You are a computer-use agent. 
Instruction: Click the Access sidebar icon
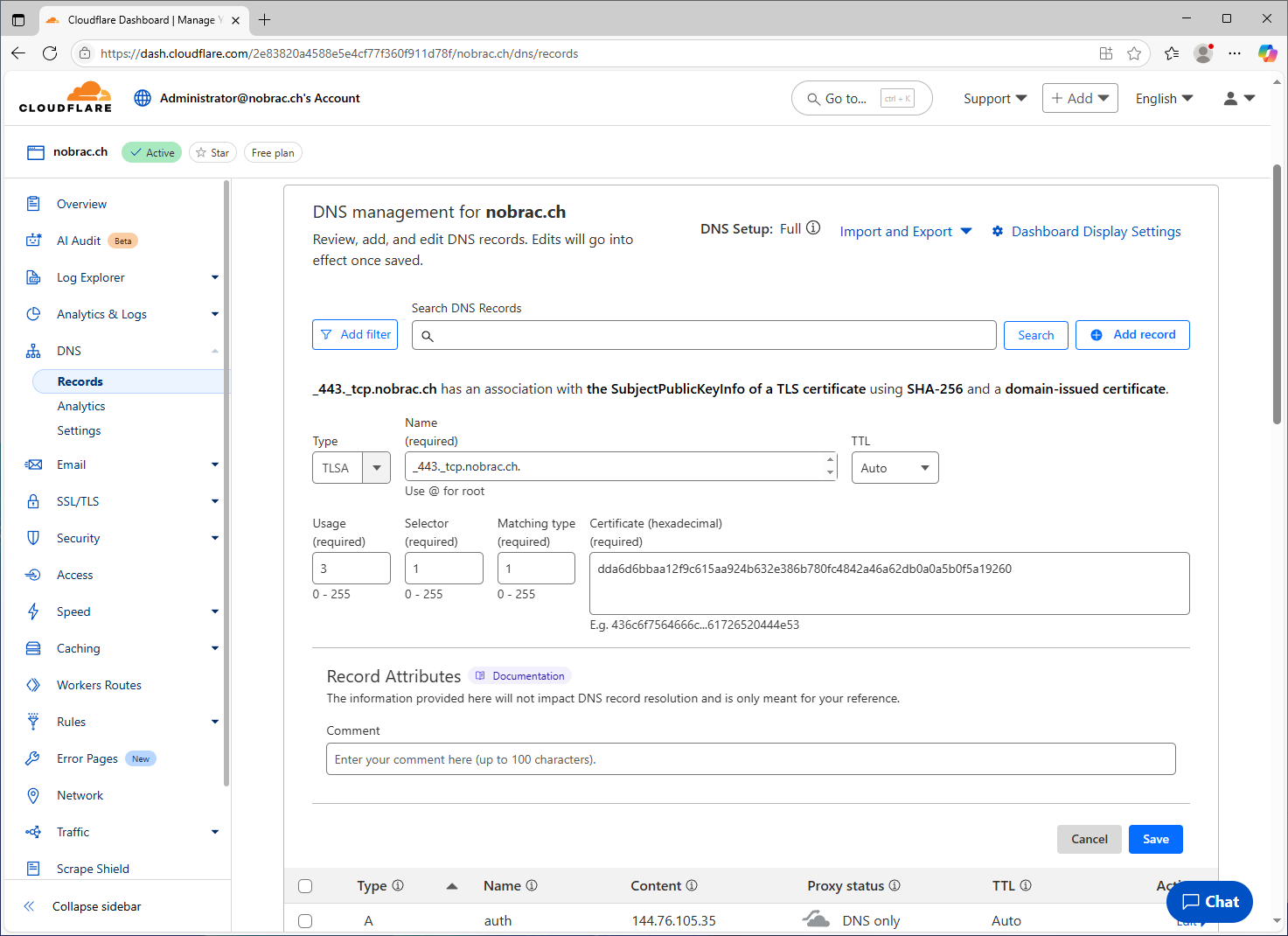point(33,575)
